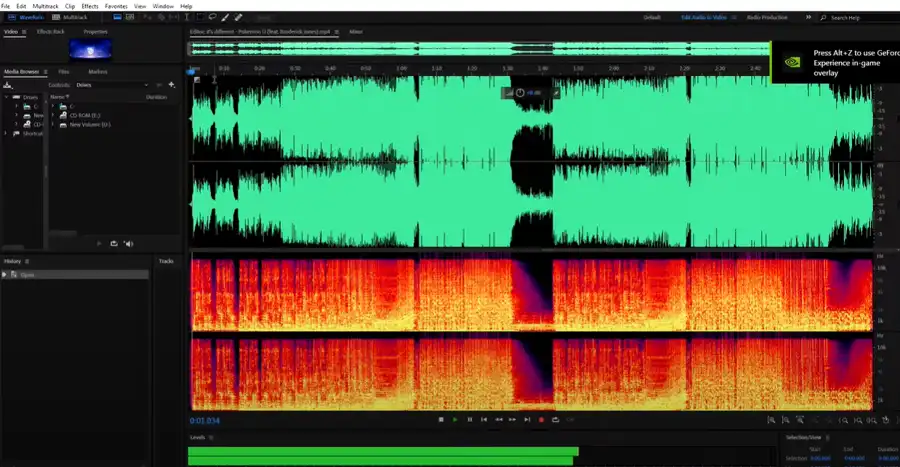Toggle the spectral frequency display
This screenshot has width=900, height=467.
[x=117, y=17]
